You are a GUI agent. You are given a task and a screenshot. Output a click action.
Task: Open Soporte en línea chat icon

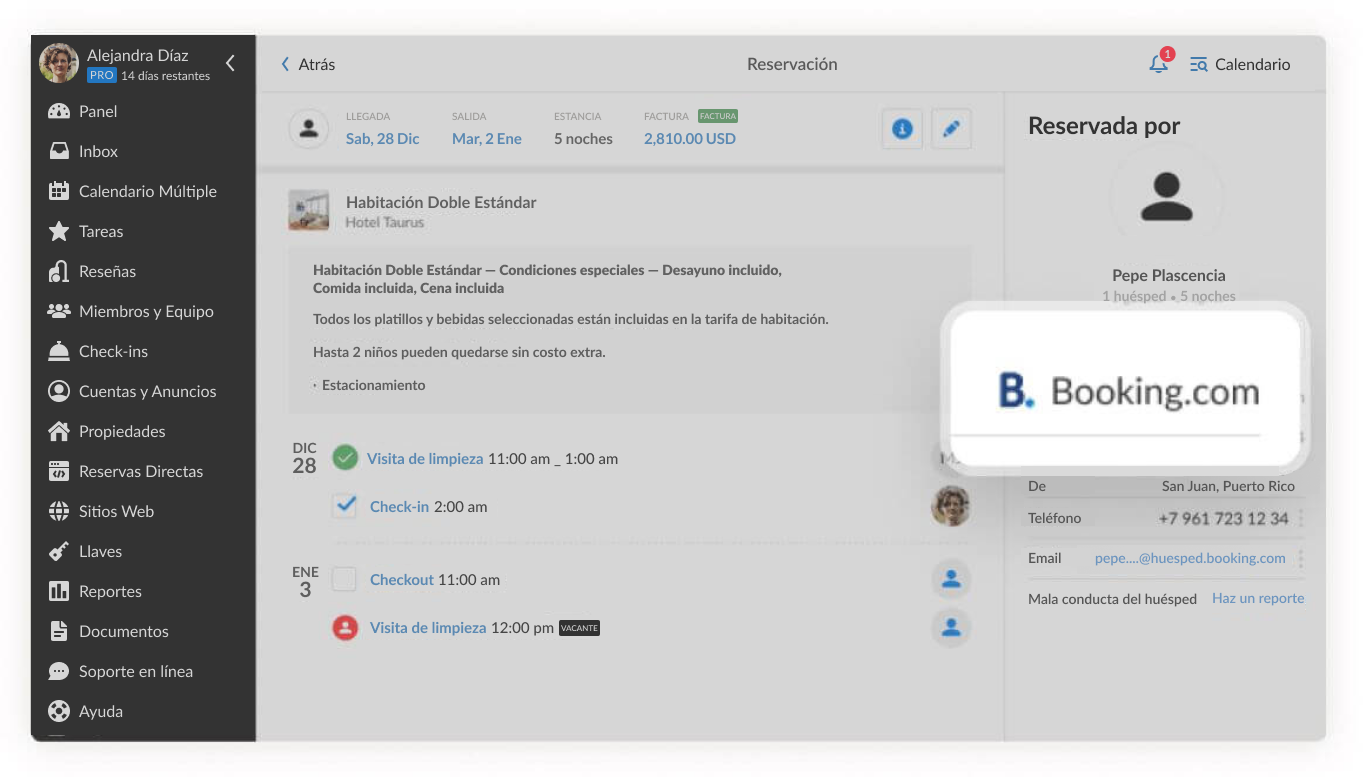click(x=59, y=671)
